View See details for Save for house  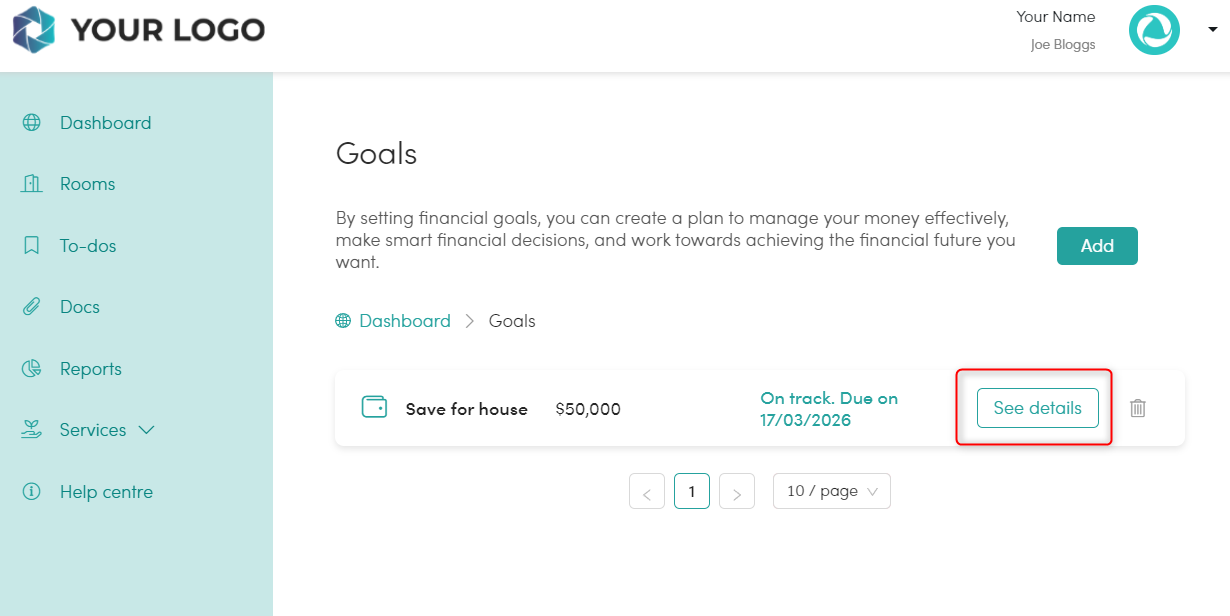[x=1038, y=408]
